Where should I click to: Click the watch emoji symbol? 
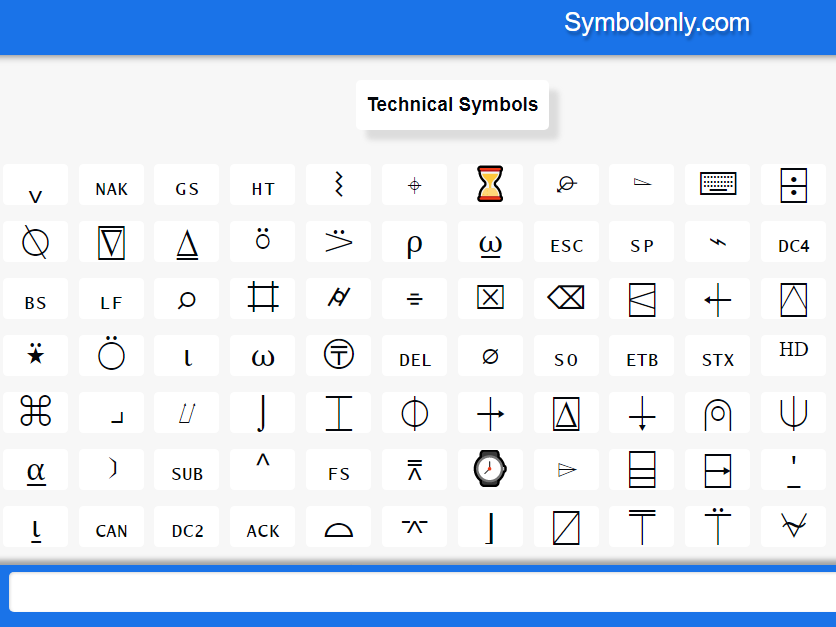490,469
